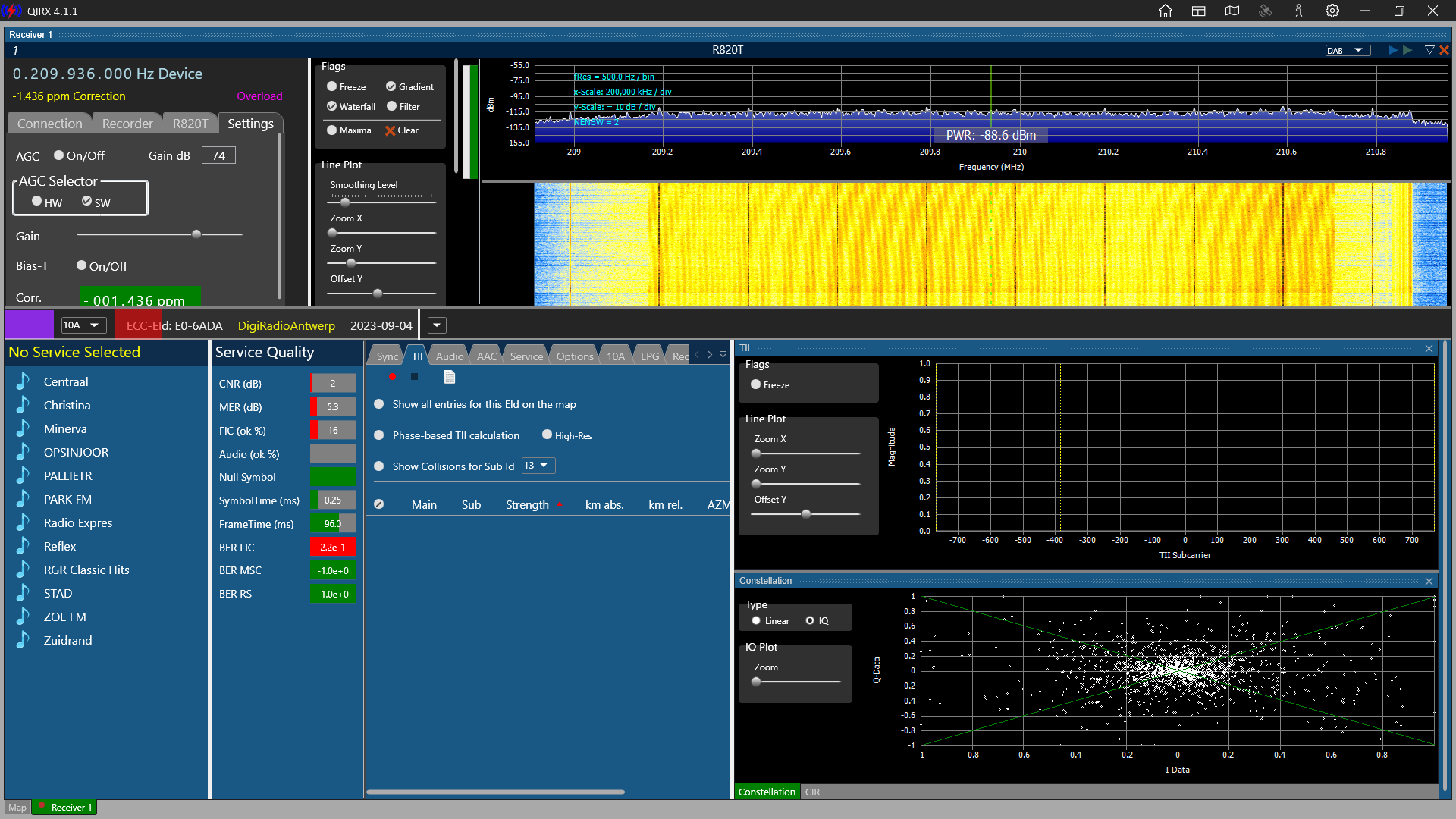The height and width of the screenshot is (819, 1456).
Task: Open the Sub Id 13 dropdown
Action: (x=538, y=466)
